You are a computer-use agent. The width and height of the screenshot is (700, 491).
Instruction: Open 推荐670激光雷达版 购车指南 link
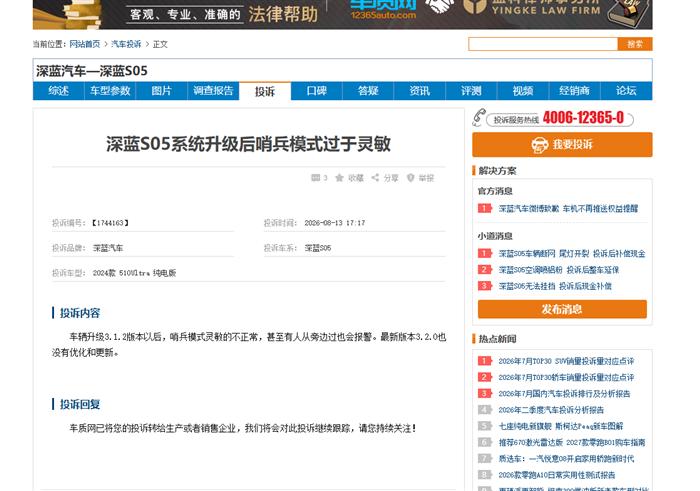(x=572, y=442)
